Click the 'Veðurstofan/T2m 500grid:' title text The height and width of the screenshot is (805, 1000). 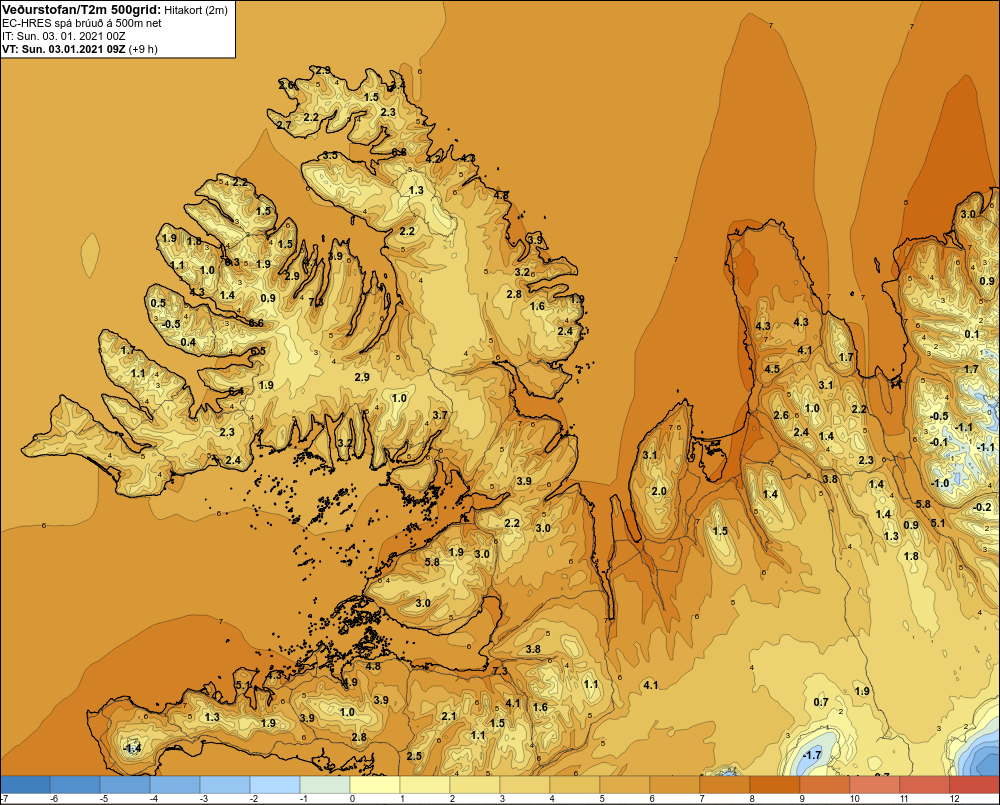82,10
